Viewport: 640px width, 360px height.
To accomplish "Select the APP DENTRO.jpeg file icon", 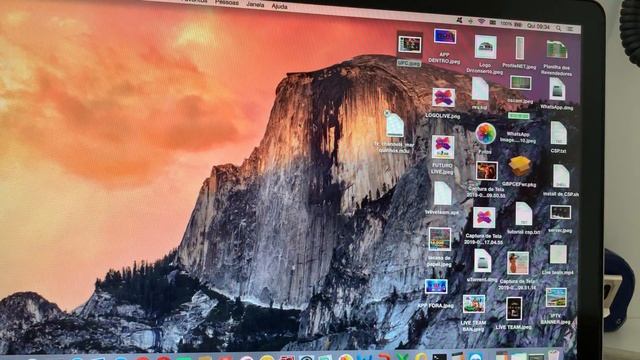I will (x=444, y=36).
